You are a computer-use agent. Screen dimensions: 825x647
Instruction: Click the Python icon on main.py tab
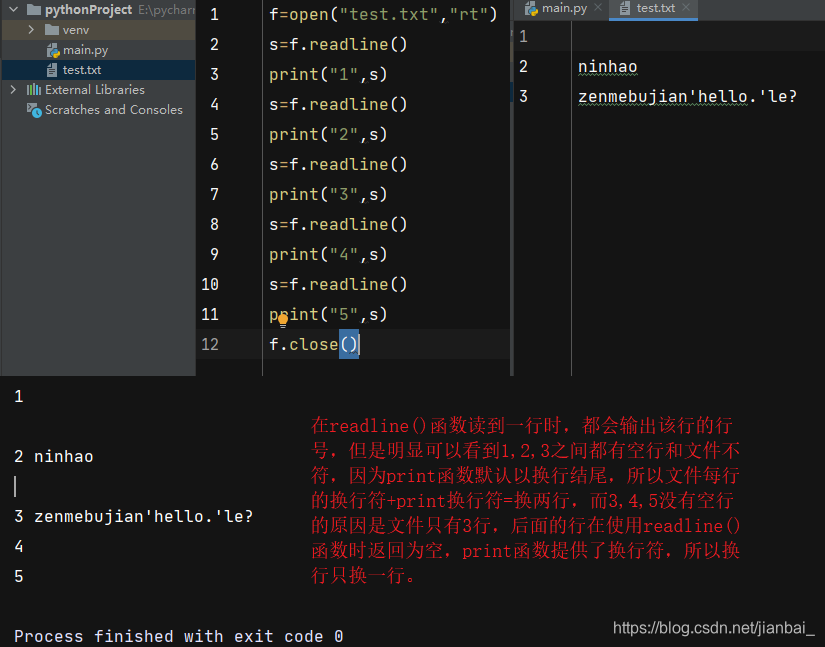click(531, 8)
